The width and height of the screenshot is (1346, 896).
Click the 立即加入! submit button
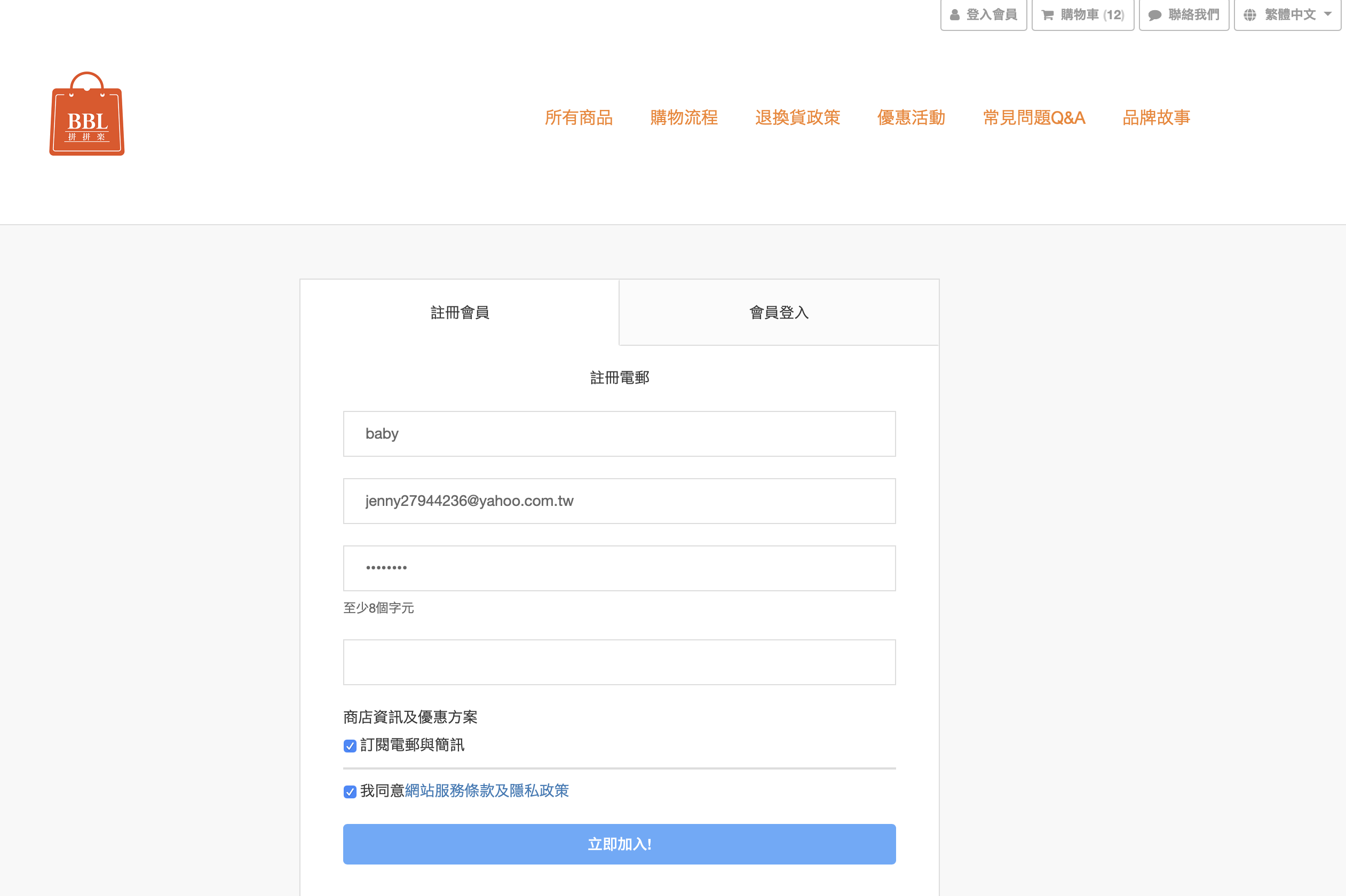619,844
